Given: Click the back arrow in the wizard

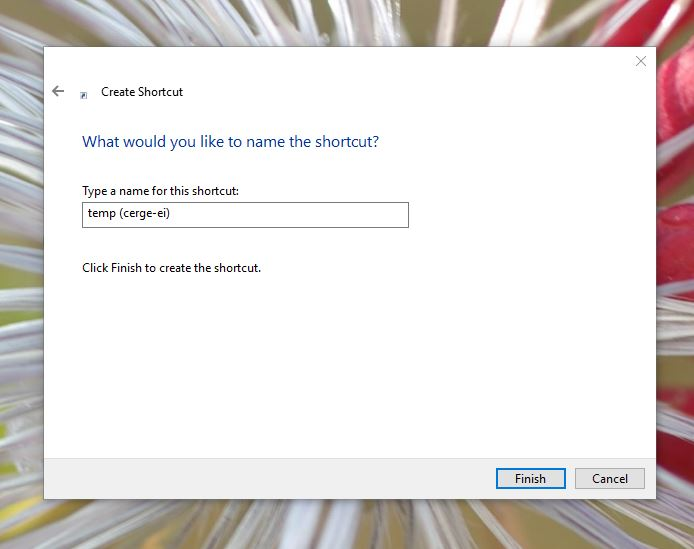Looking at the screenshot, I should tap(58, 91).
